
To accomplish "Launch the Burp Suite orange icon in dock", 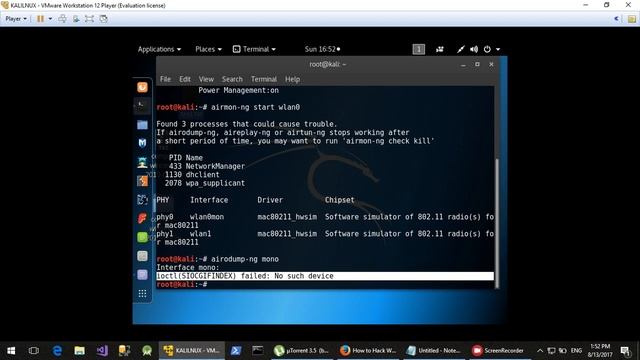I will (x=142, y=180).
